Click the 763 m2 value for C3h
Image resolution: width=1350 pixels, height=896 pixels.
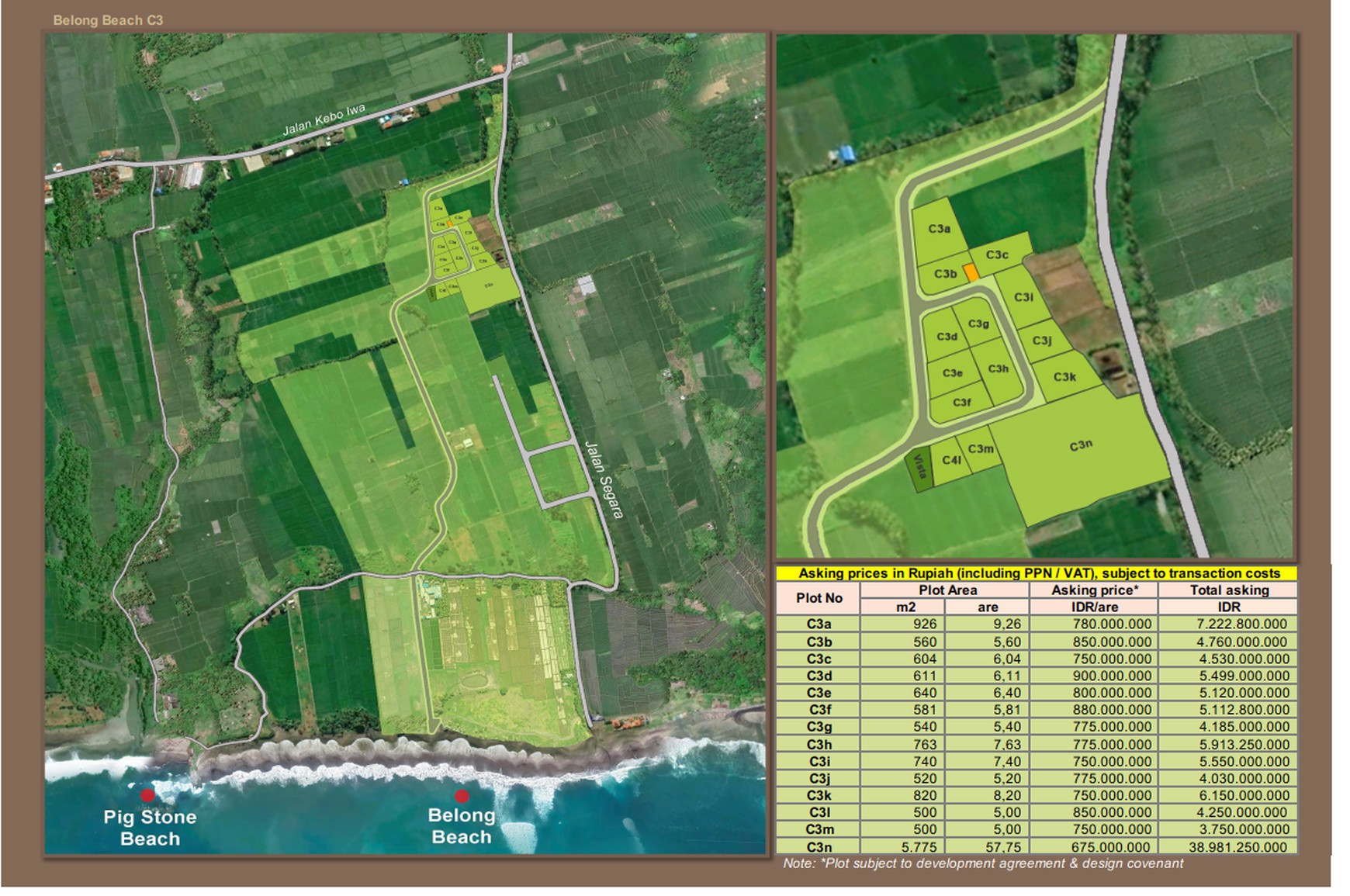click(925, 744)
